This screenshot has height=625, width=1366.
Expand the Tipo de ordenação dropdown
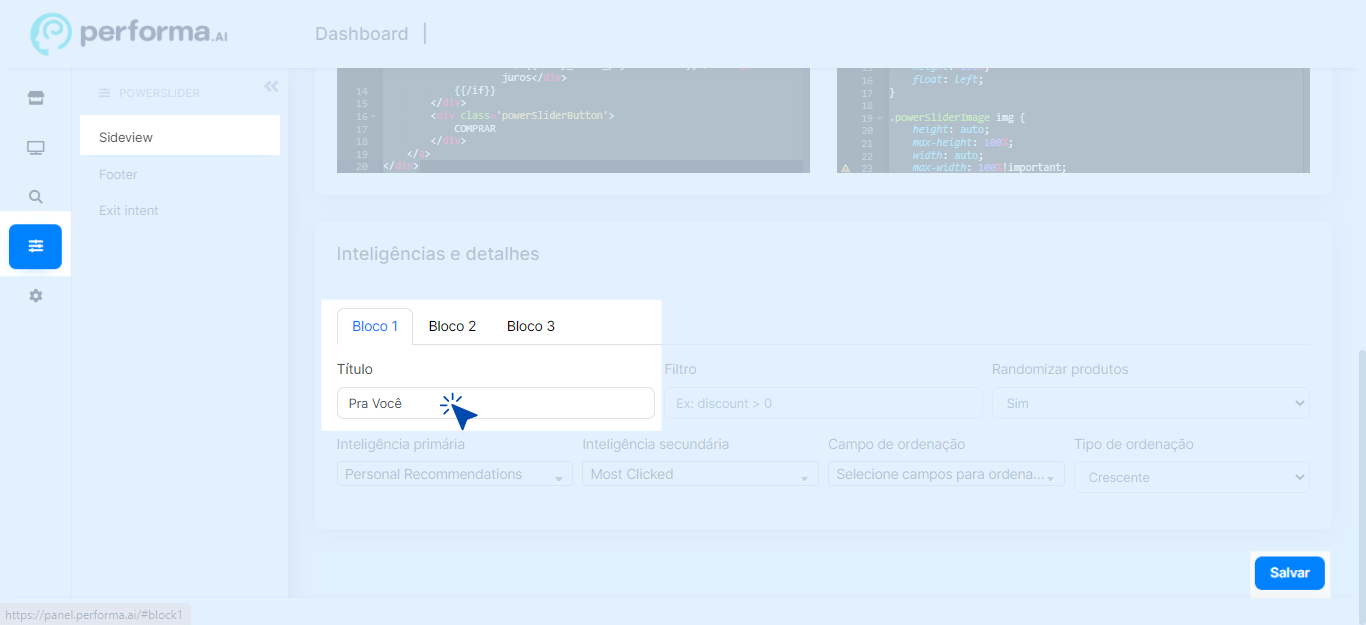pyautogui.click(x=1191, y=477)
